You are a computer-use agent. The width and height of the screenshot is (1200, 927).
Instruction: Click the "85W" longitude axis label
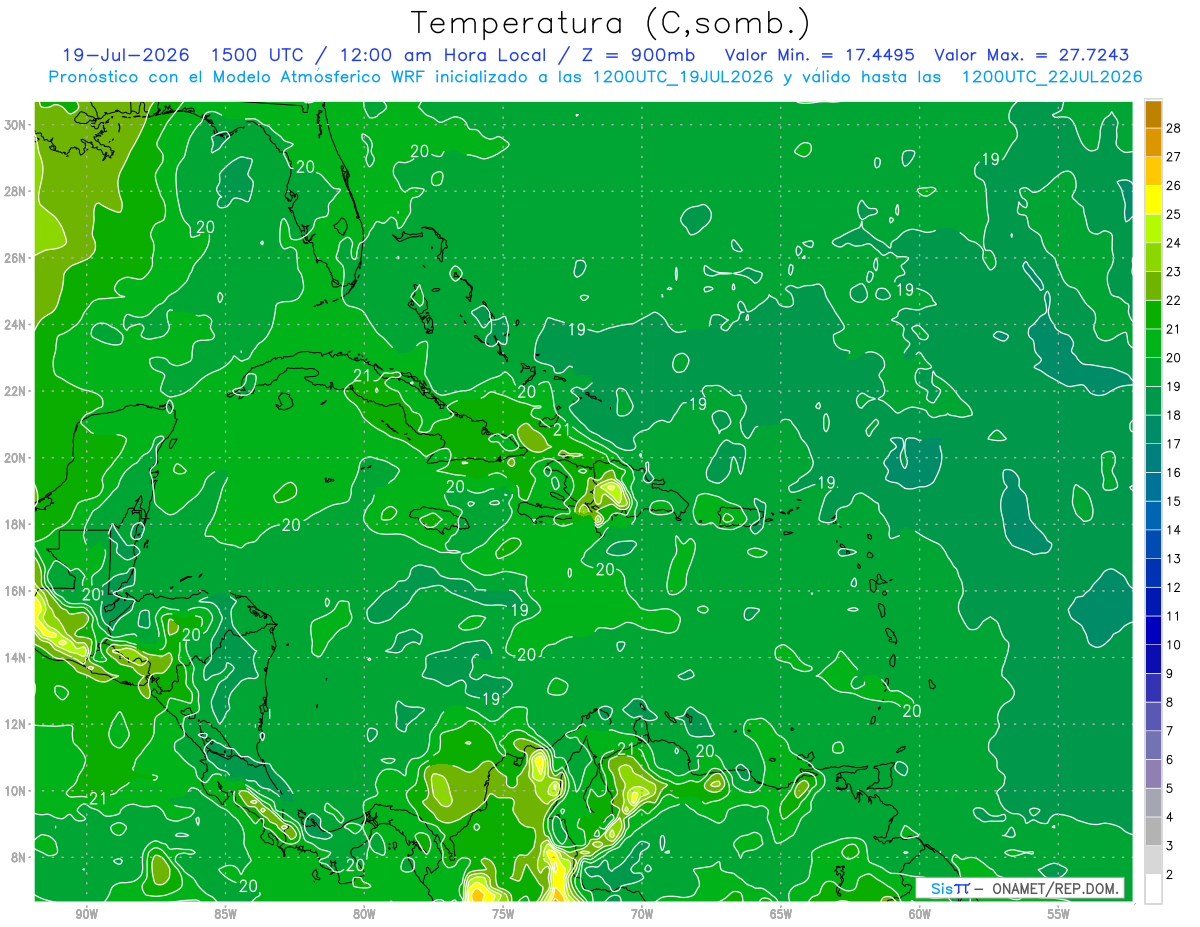click(x=225, y=914)
